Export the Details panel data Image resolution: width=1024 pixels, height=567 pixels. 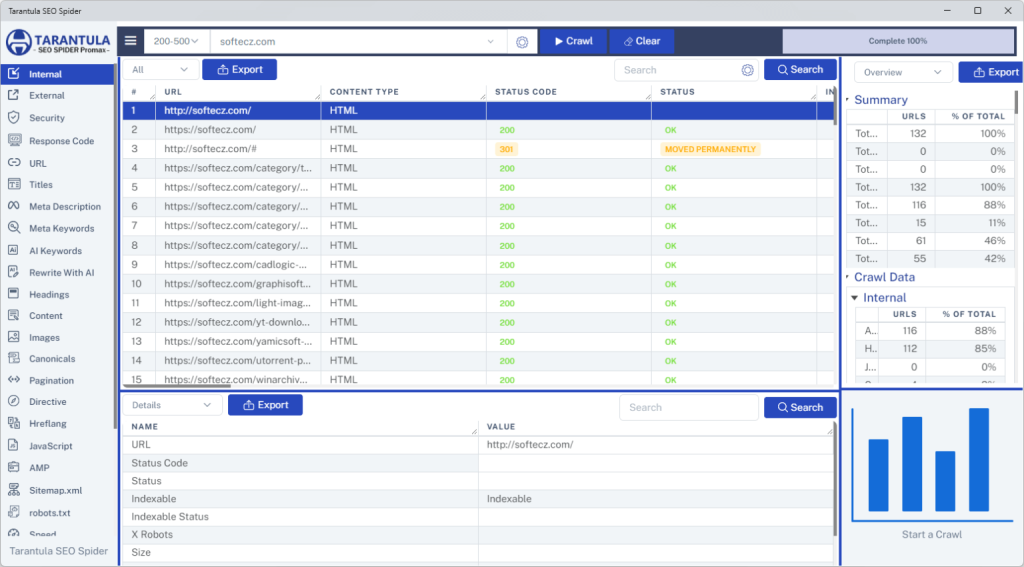pyautogui.click(x=265, y=405)
